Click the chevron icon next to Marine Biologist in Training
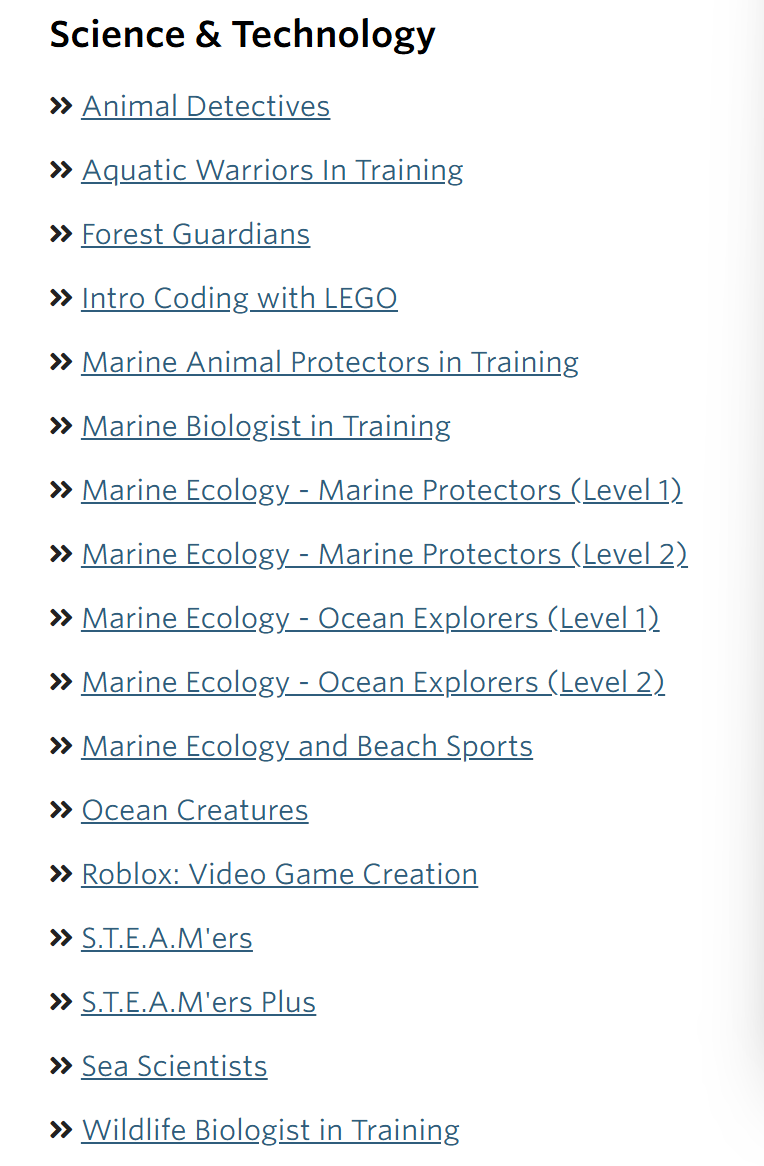Screen dimensions: 764x1166 coord(61,426)
